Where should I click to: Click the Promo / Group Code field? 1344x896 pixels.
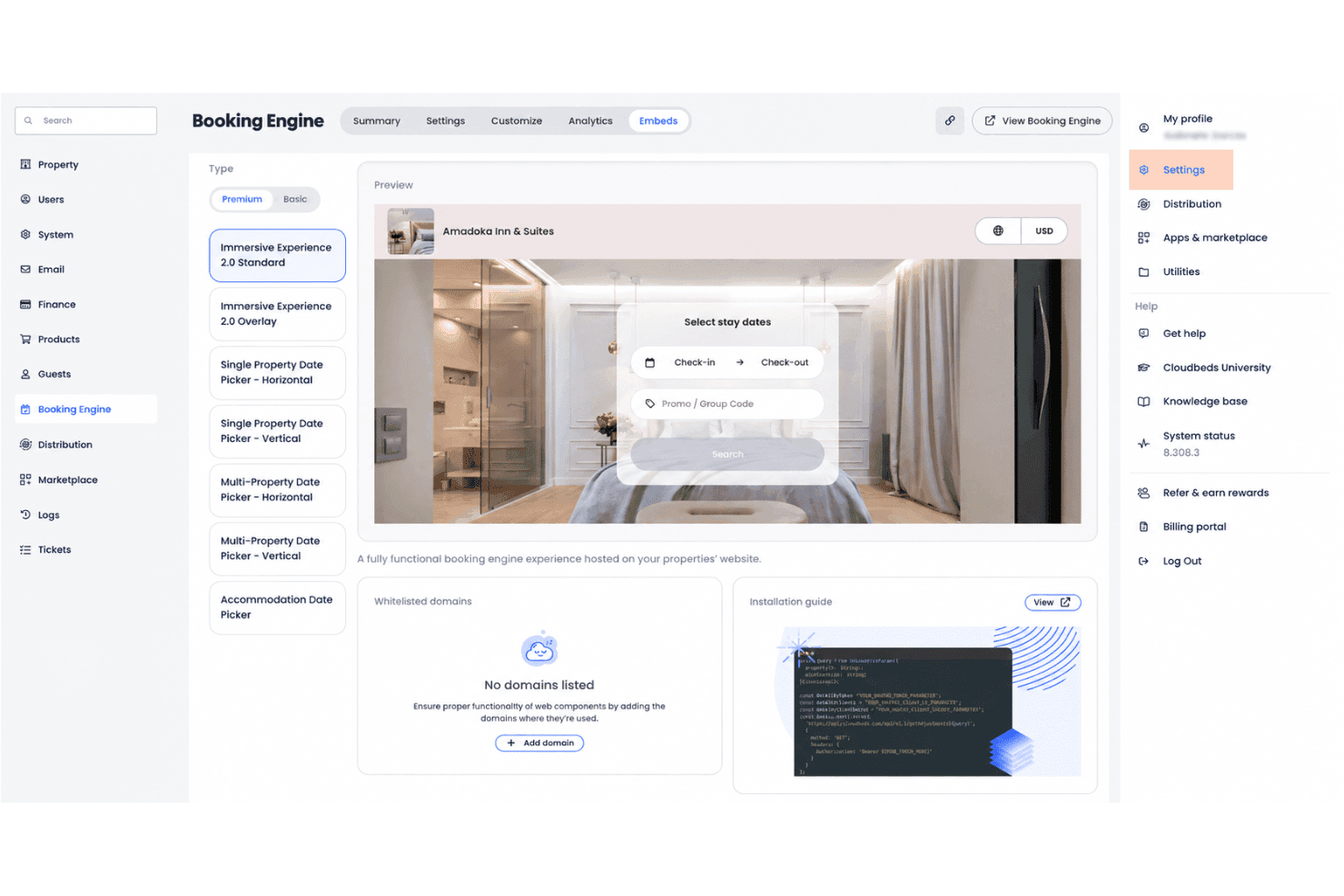(x=727, y=404)
